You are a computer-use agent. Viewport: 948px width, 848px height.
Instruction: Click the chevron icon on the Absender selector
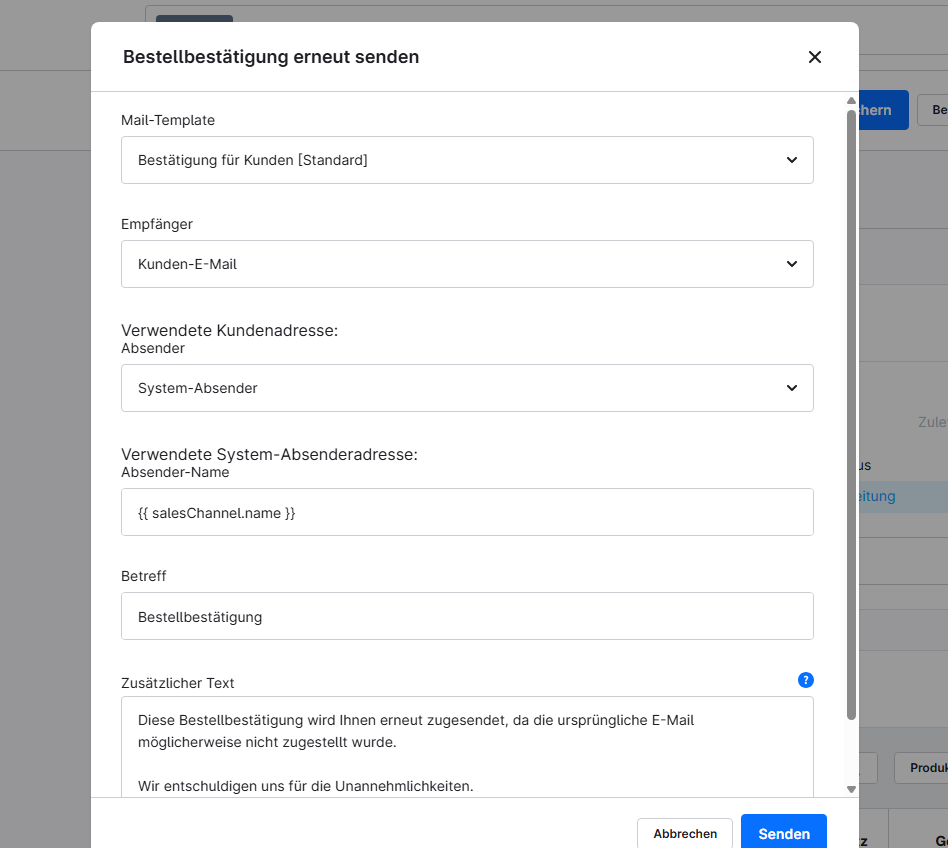coord(791,388)
